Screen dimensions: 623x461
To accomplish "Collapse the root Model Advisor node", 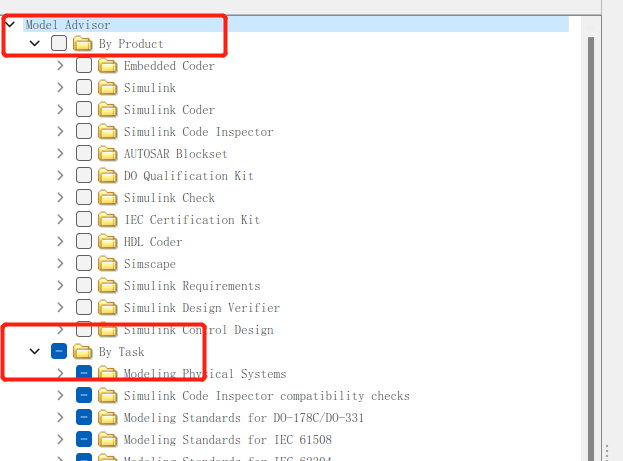I will click(10, 24).
